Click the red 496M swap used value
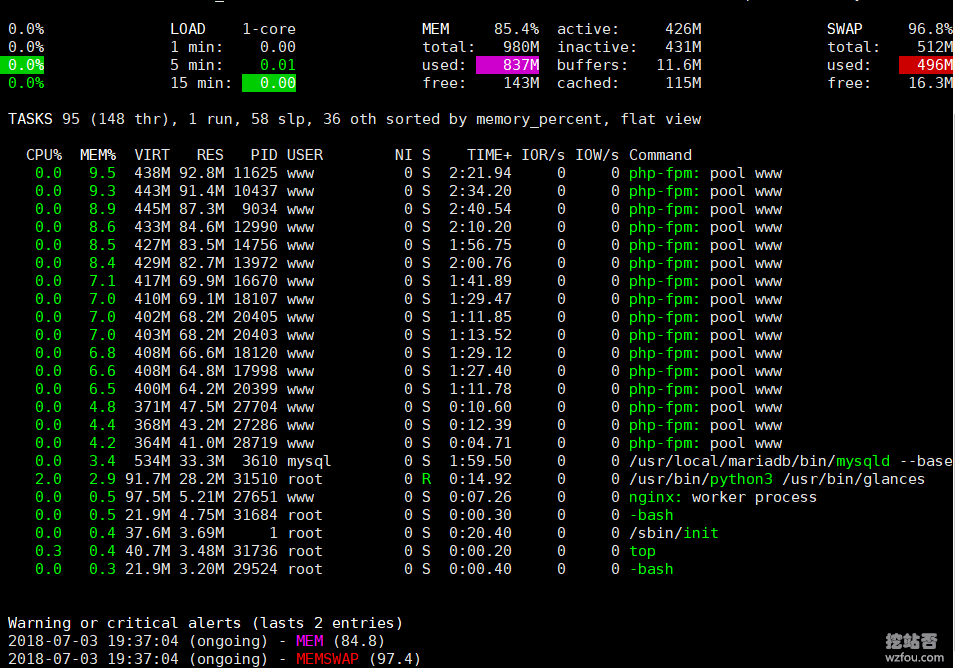 [926, 65]
